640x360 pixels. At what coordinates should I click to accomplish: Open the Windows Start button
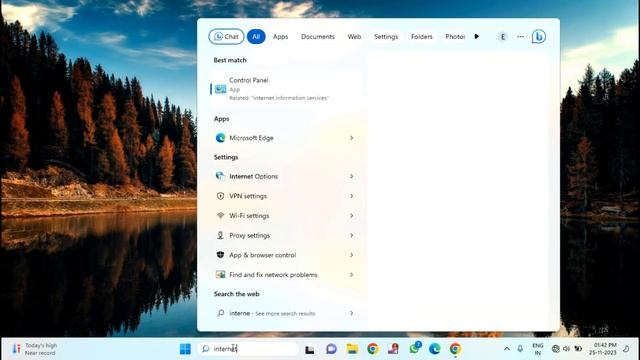(185, 349)
